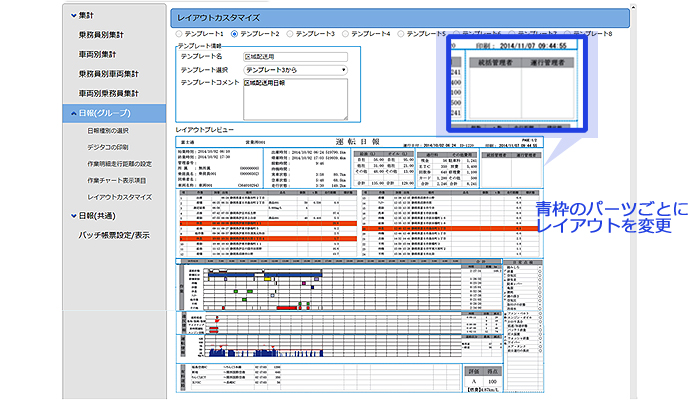Image resolution: width=700 pixels, height=400 pixels.
Task: Click the レイアウトプレビュー label
Action: point(205,130)
